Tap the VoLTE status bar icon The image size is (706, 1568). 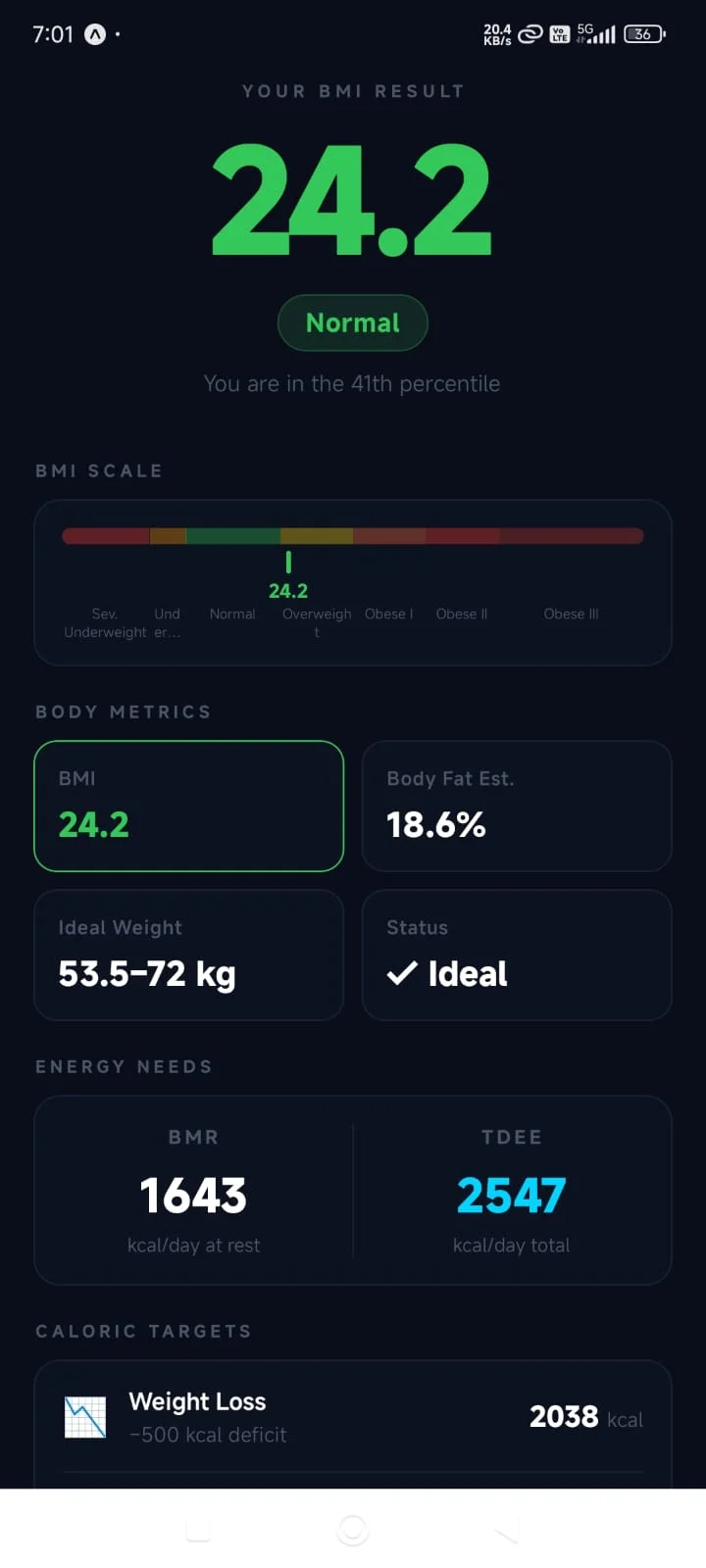560,34
